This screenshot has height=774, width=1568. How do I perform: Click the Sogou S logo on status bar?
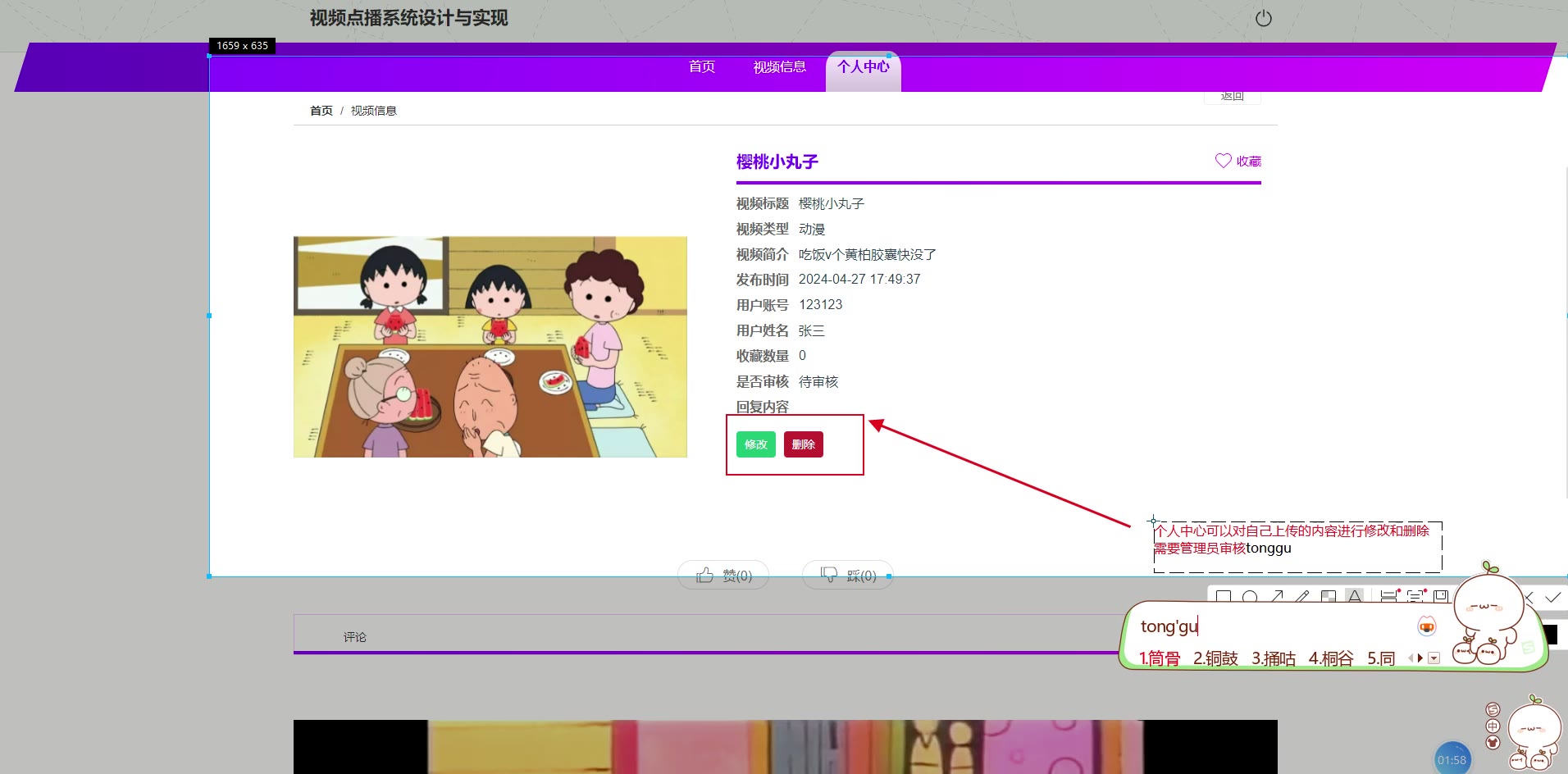(1493, 709)
